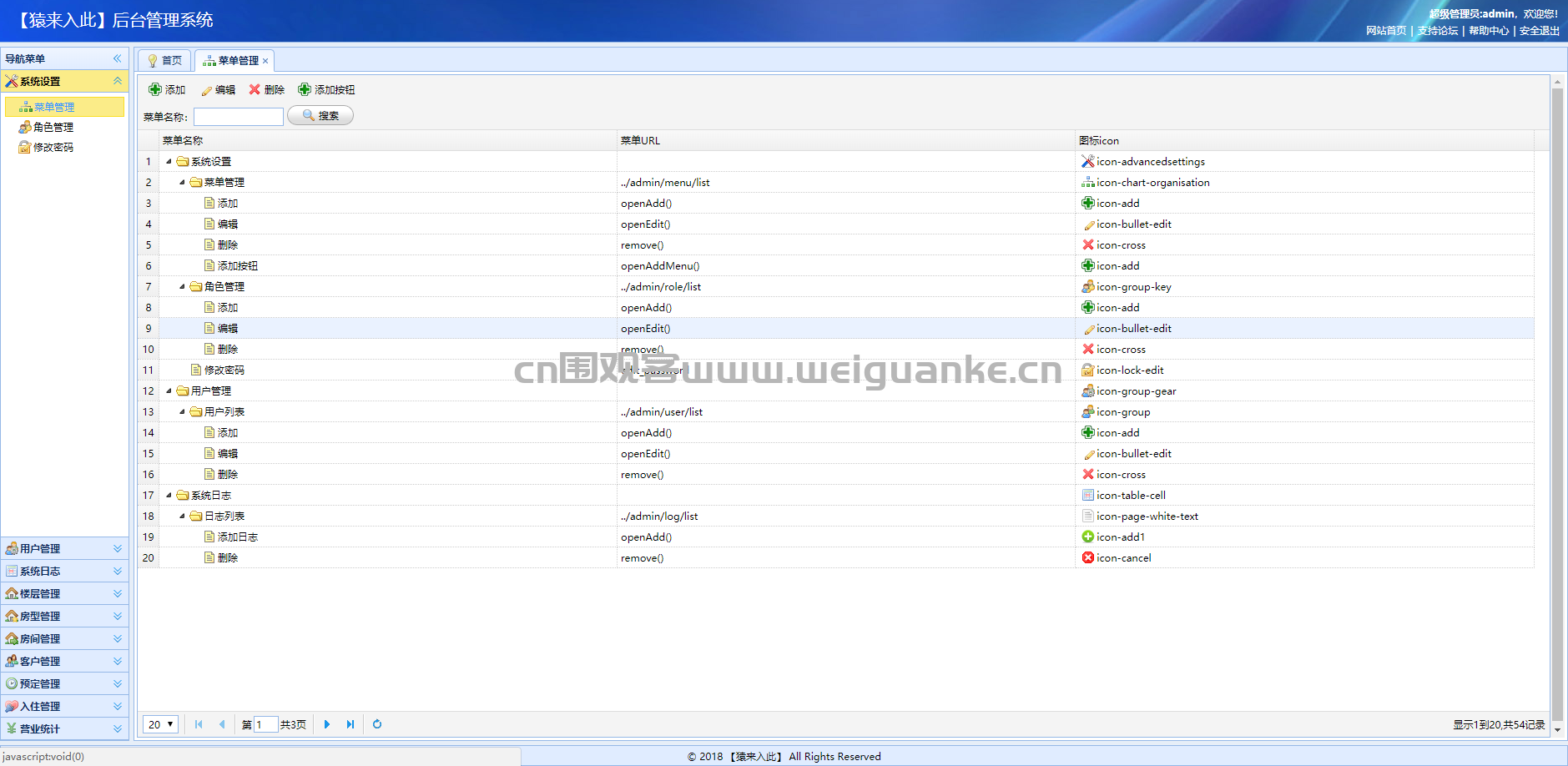Screen dimensions: 1568x766
Task: Click the icon-add icon in row 3
Action: click(x=1088, y=203)
